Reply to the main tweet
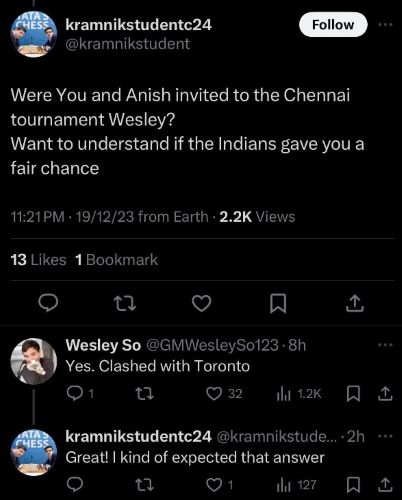This screenshot has height=500, width=402. 48,303
